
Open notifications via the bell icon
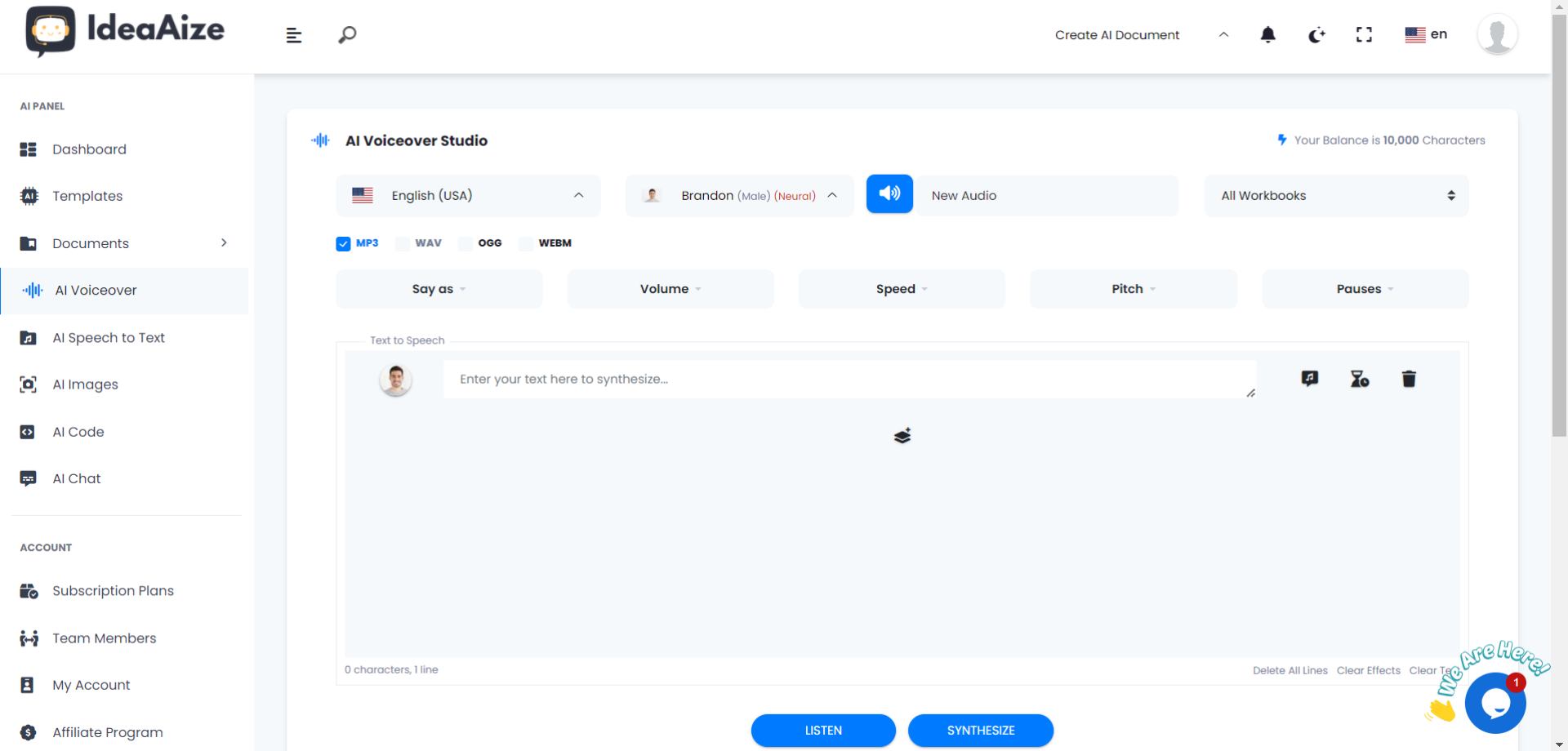pos(1267,34)
